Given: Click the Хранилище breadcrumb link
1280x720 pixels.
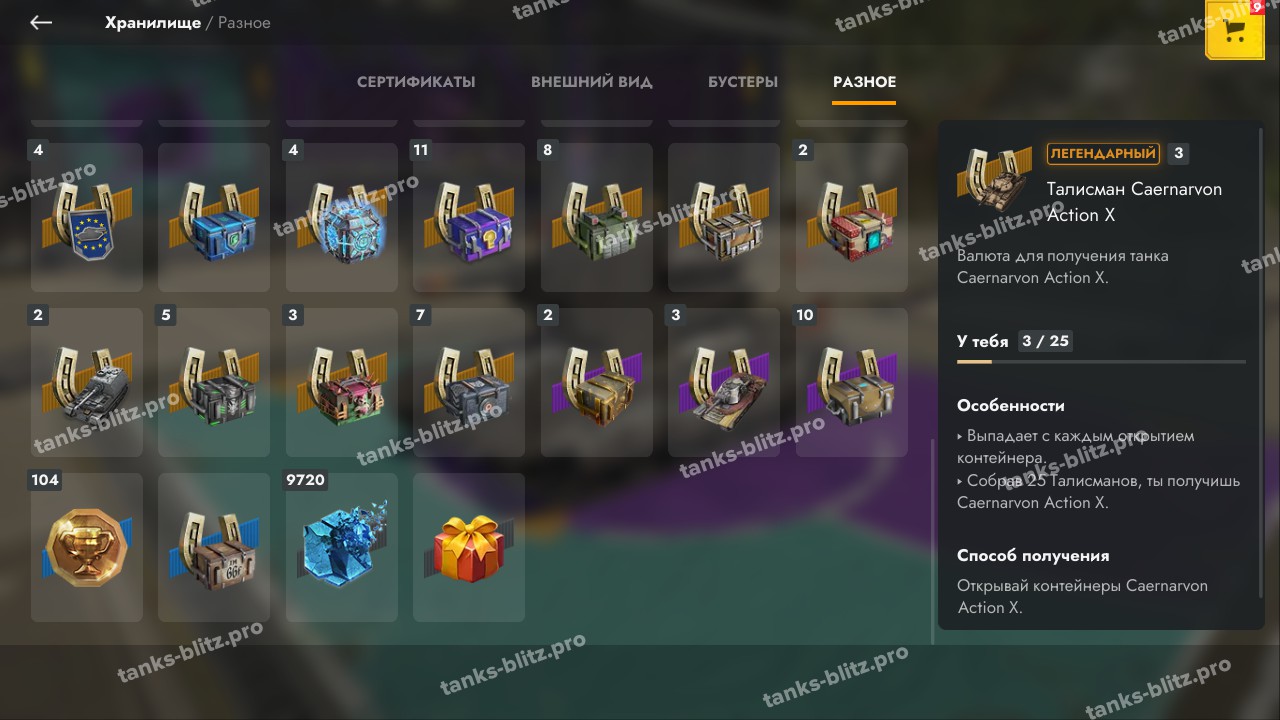Looking at the screenshot, I should tap(153, 22).
